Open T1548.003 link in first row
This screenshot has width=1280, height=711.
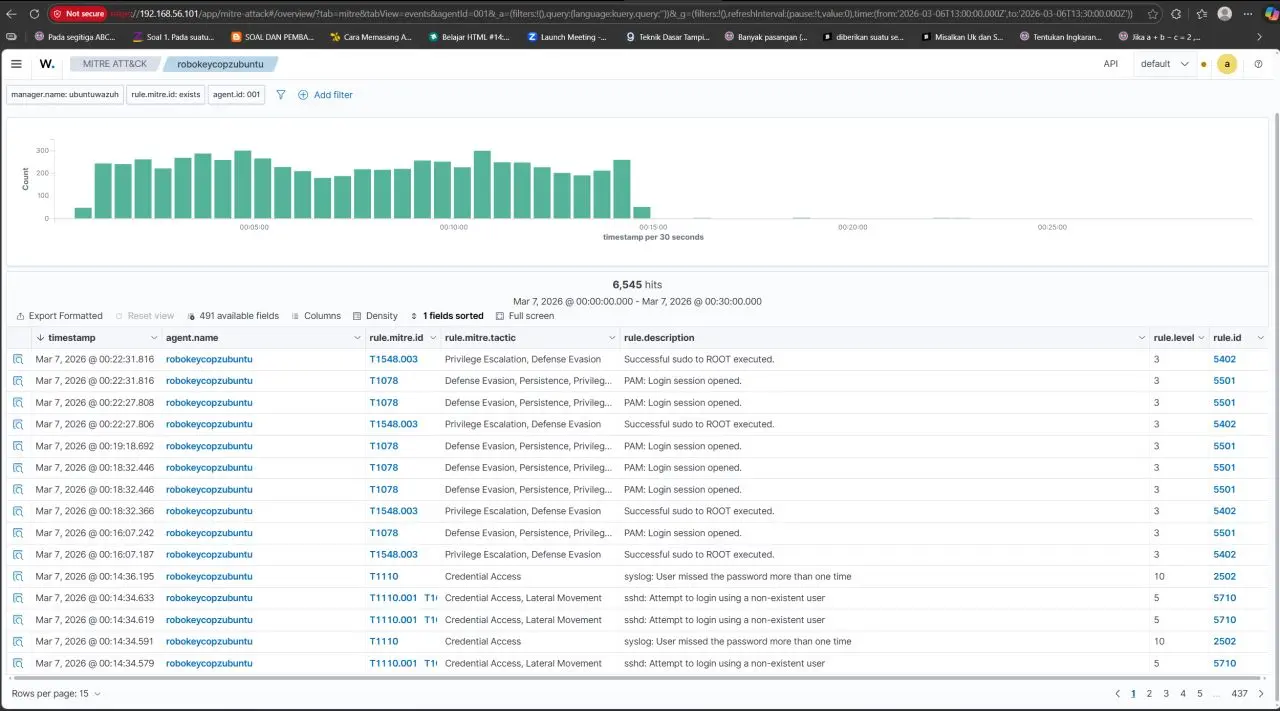[393, 359]
